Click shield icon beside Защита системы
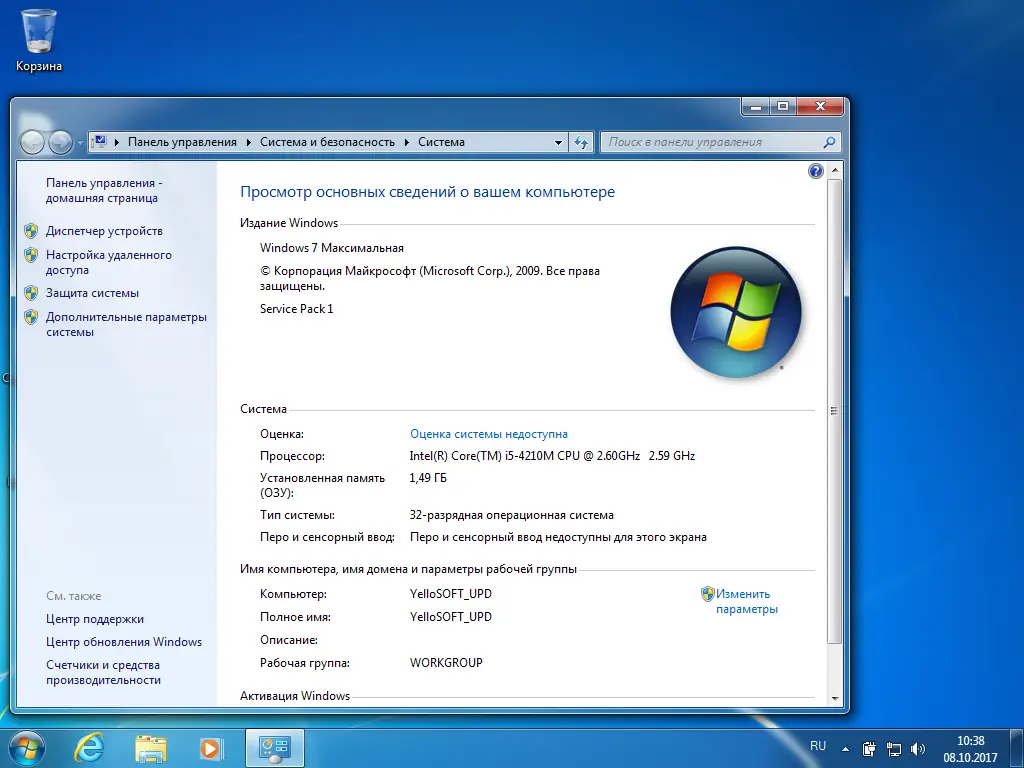The image size is (1024, 768). [31, 293]
